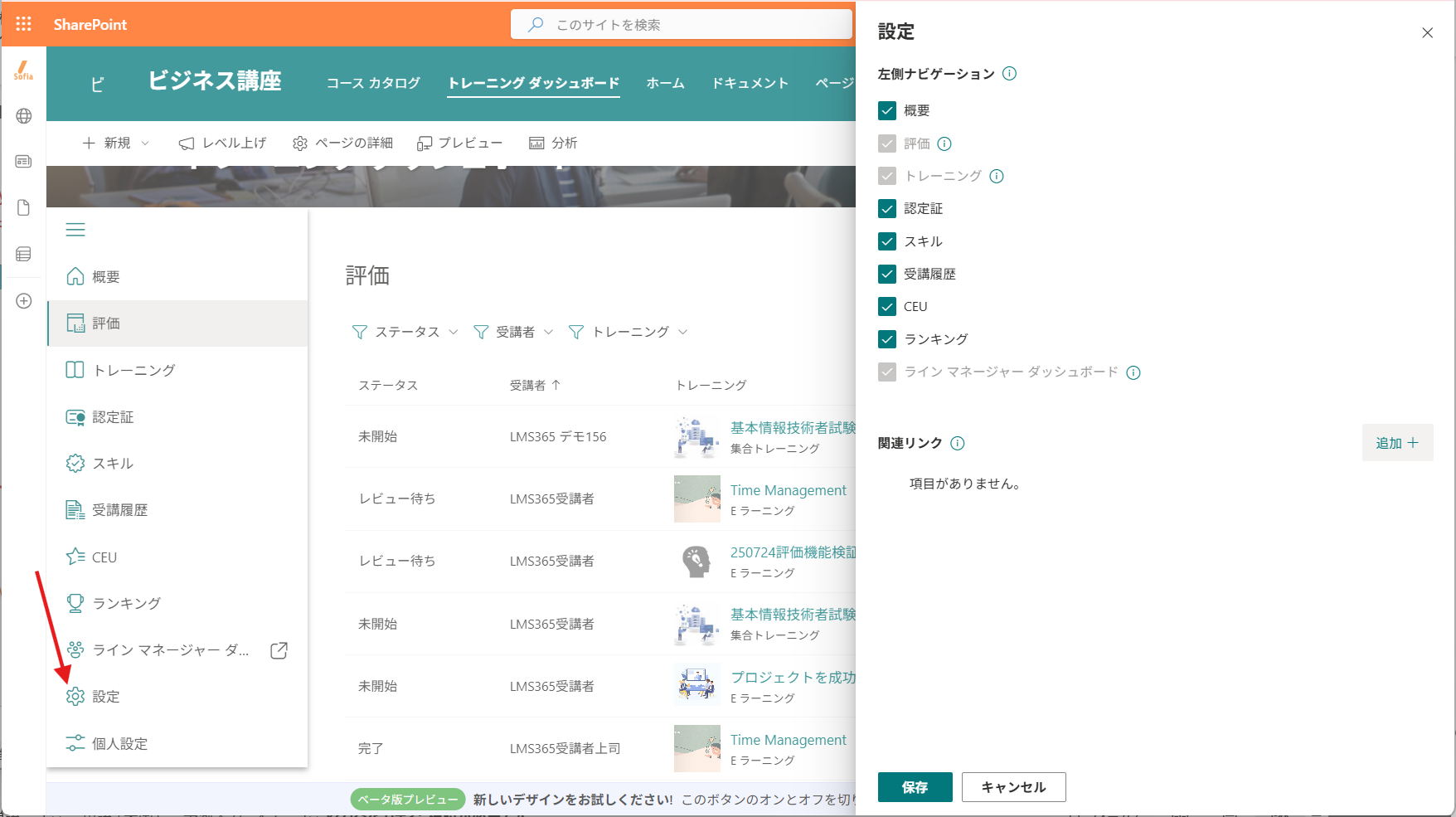The width and height of the screenshot is (1456, 817).
Task: Click the sliders icon beside 個人設定
Action: coord(75,743)
